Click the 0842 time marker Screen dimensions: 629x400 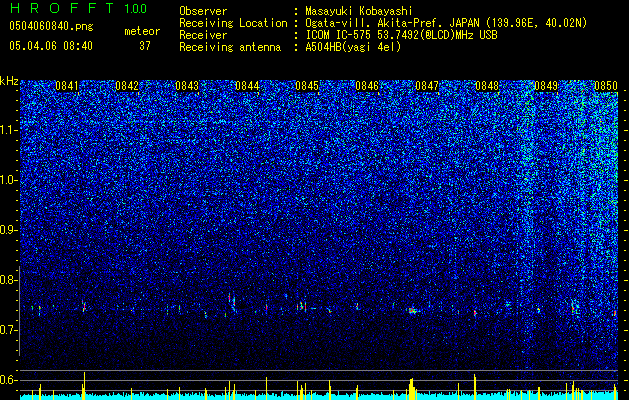click(x=127, y=86)
